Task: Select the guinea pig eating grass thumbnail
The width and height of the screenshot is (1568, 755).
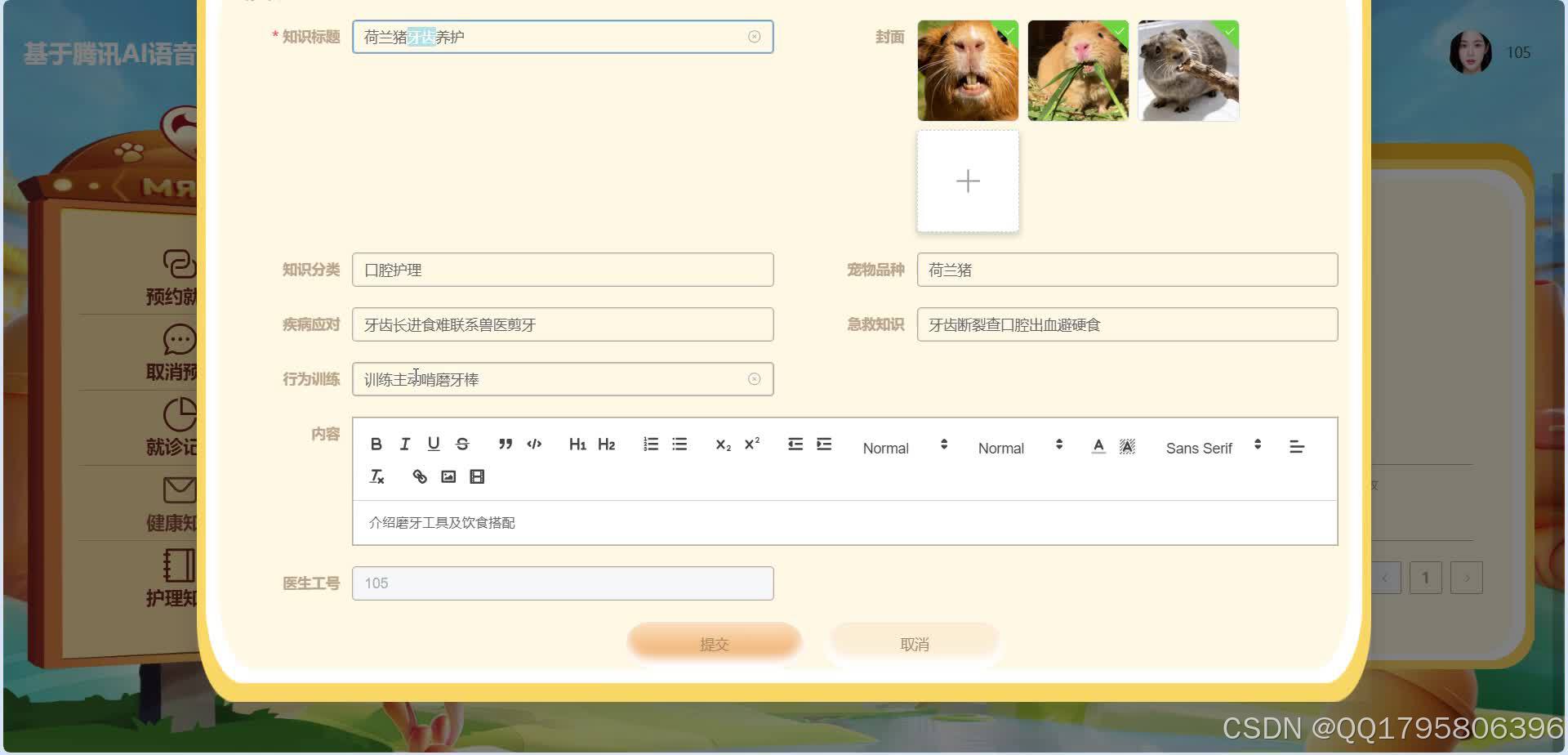Action: click(1078, 70)
